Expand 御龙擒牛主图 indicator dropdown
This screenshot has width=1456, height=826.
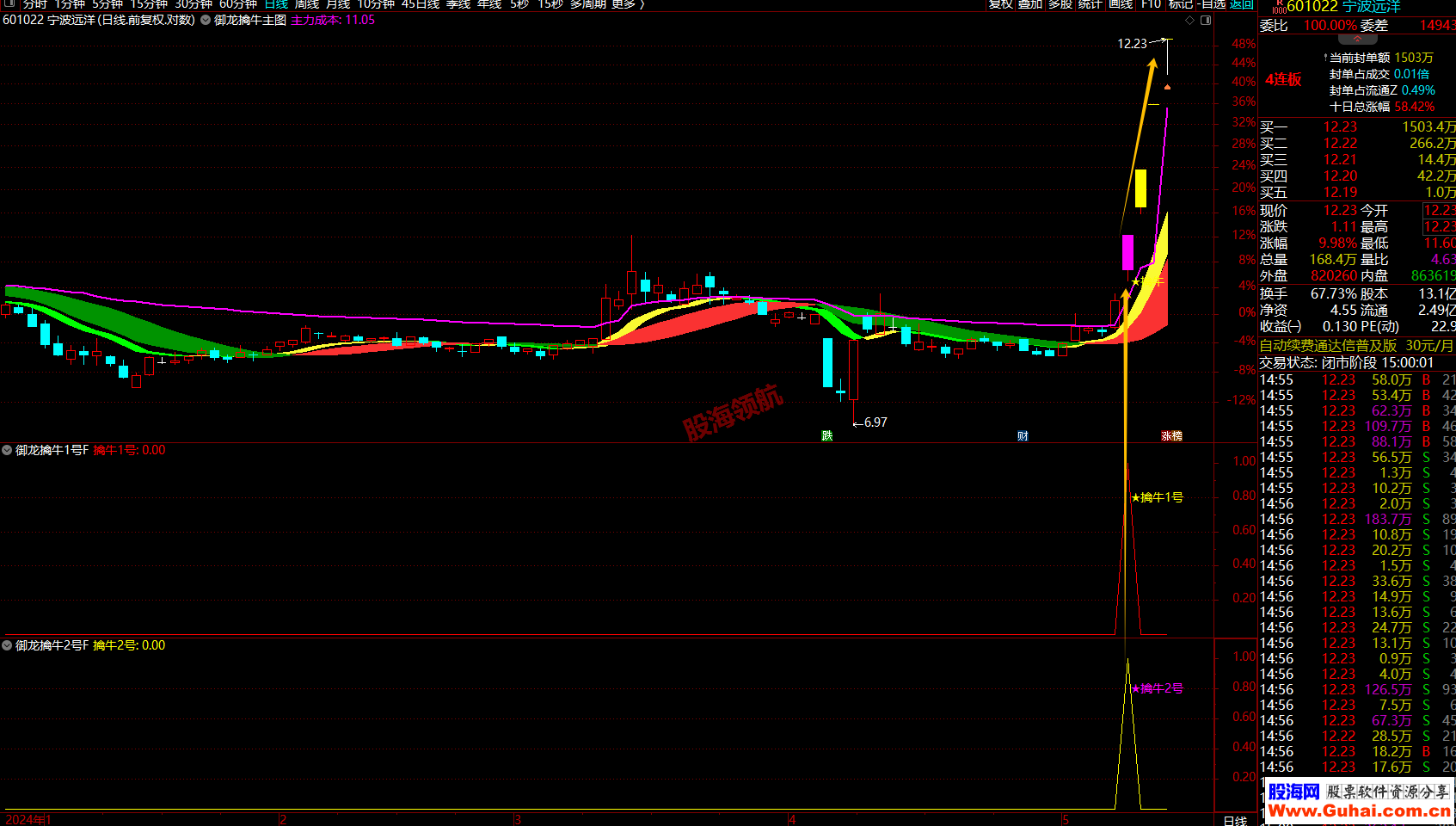206,20
